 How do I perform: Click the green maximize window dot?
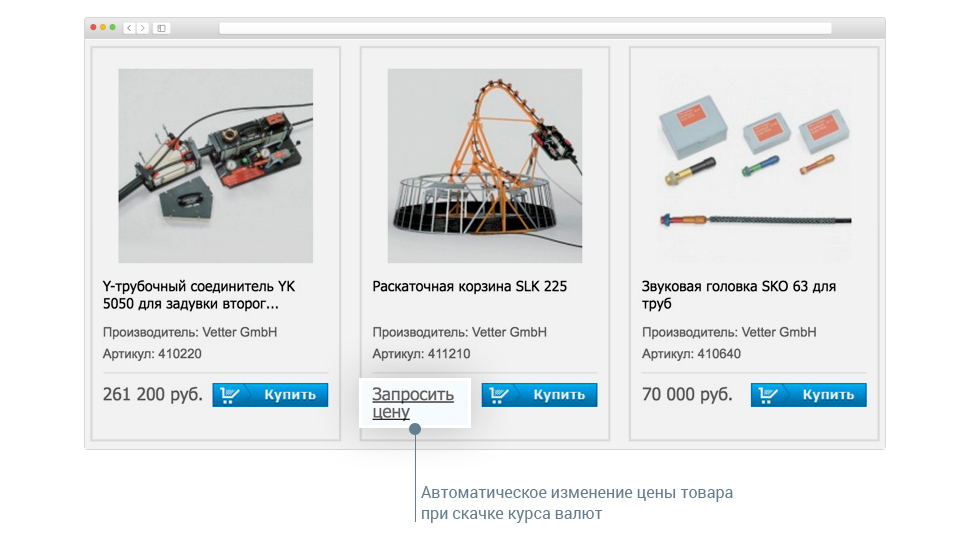(112, 27)
